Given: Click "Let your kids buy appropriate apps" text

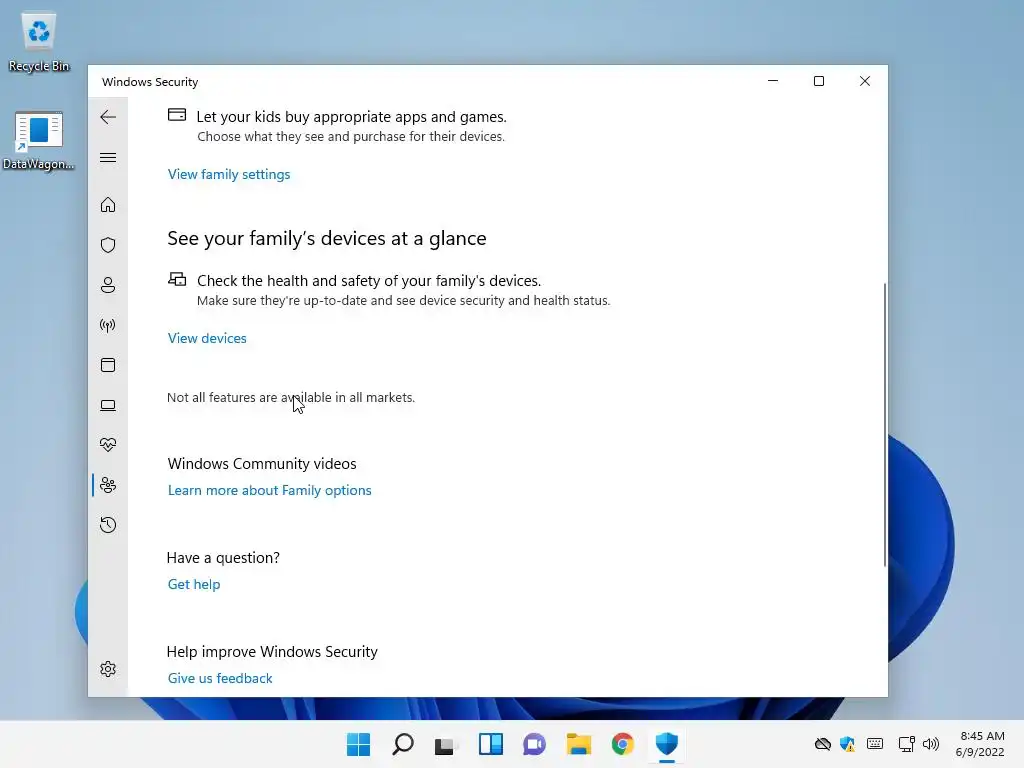Looking at the screenshot, I should pyautogui.click(x=351, y=117).
